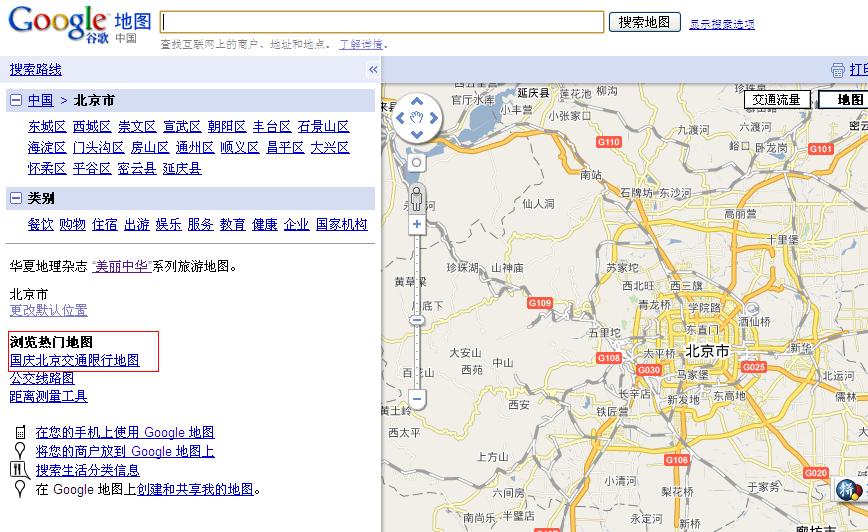Click the square button below the pan control
Viewport: 868px width, 532px height.
point(416,163)
